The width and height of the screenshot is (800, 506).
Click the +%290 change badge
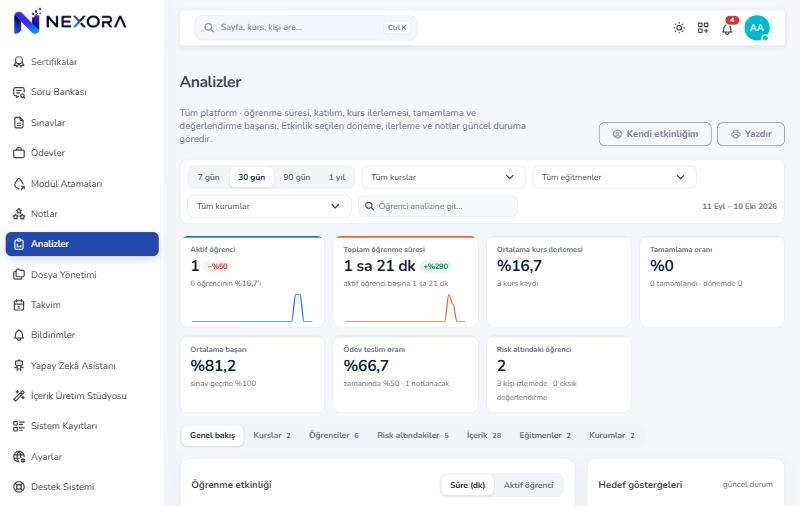point(436,266)
